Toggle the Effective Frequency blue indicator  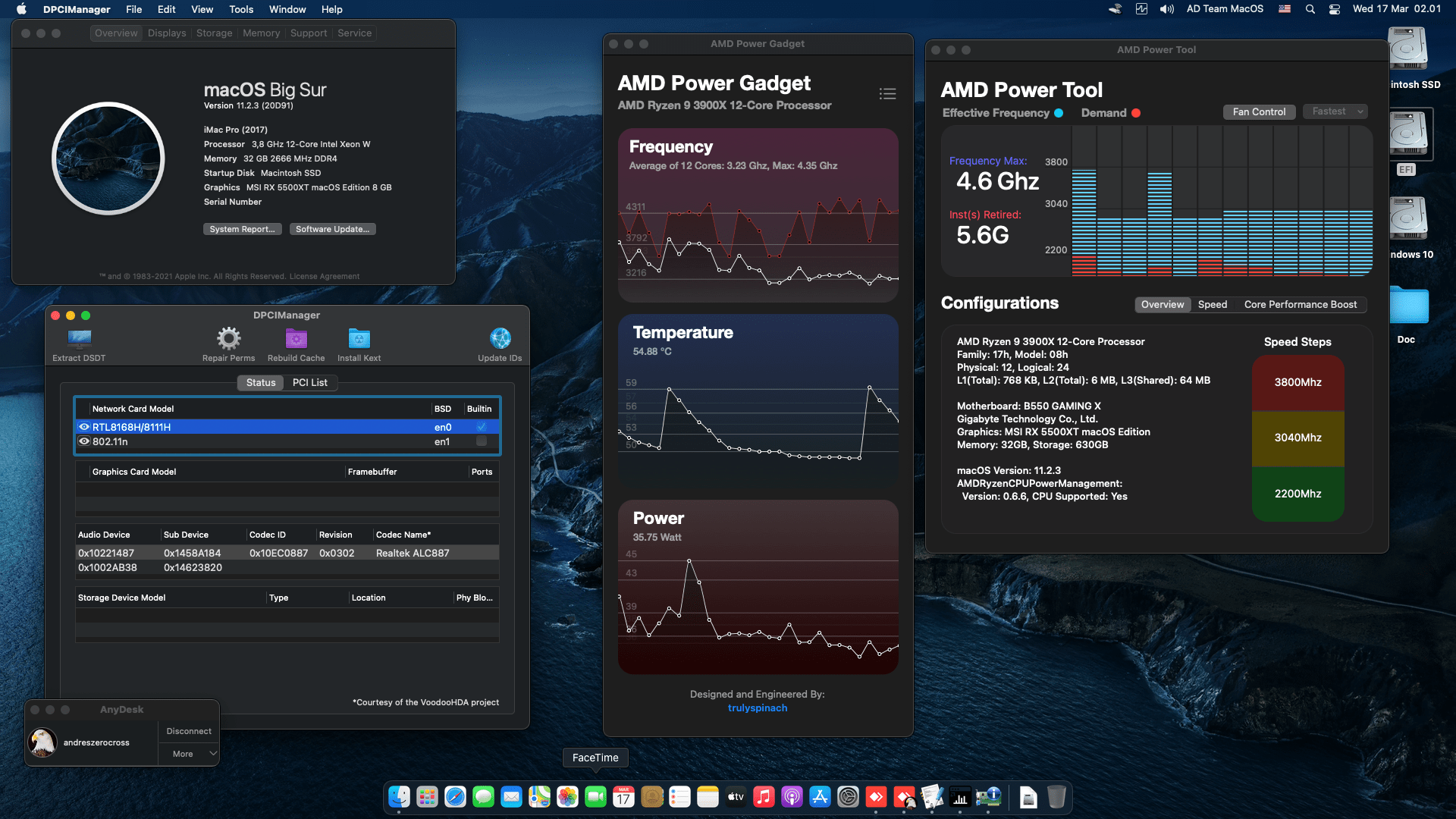coord(1059,113)
